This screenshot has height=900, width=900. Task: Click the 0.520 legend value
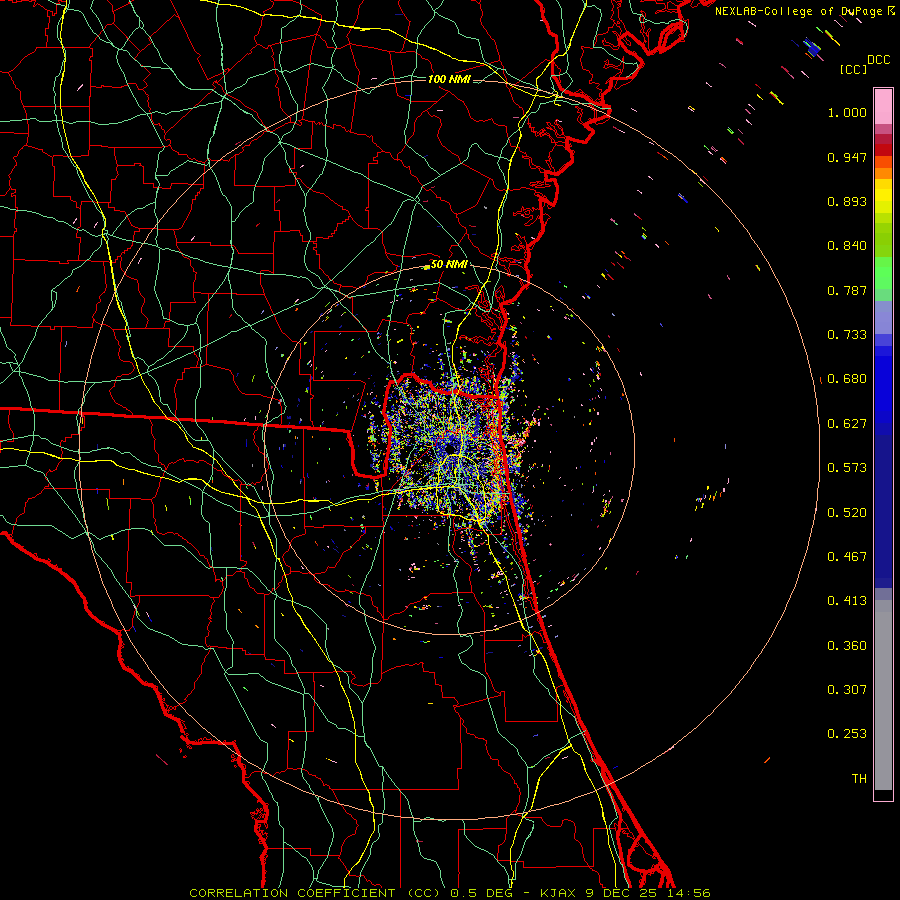[x=847, y=513]
